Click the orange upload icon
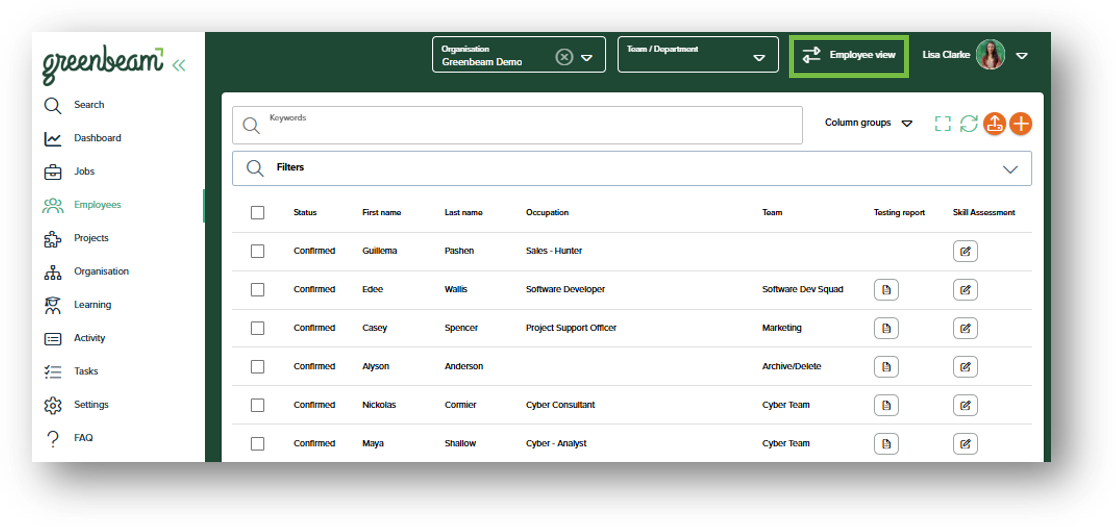The image size is (1116, 527). pos(994,123)
